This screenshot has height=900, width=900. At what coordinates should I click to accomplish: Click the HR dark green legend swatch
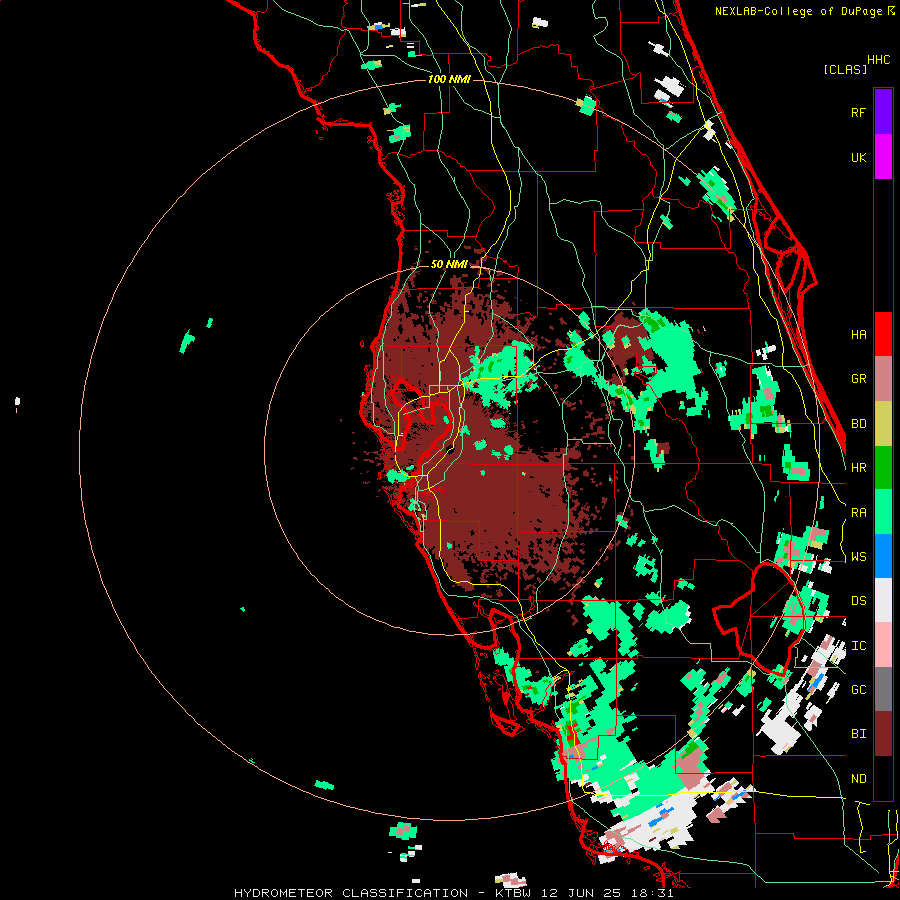pos(883,468)
